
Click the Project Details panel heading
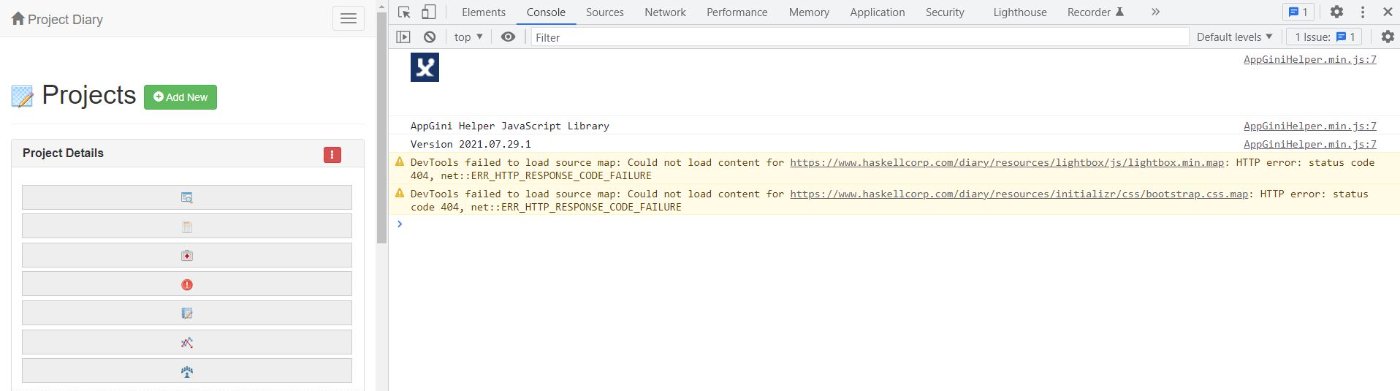click(x=63, y=153)
